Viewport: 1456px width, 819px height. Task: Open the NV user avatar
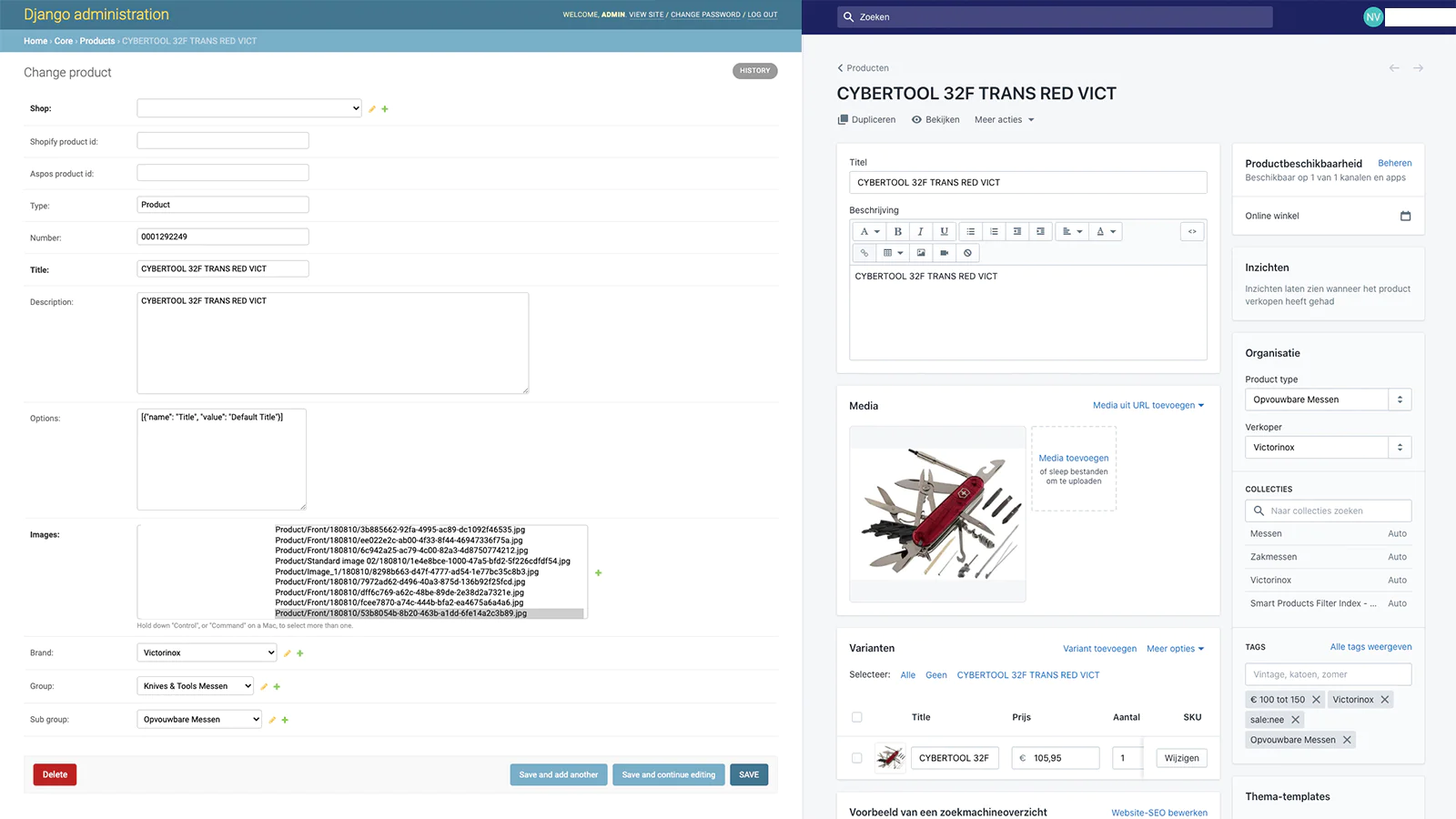(1373, 16)
